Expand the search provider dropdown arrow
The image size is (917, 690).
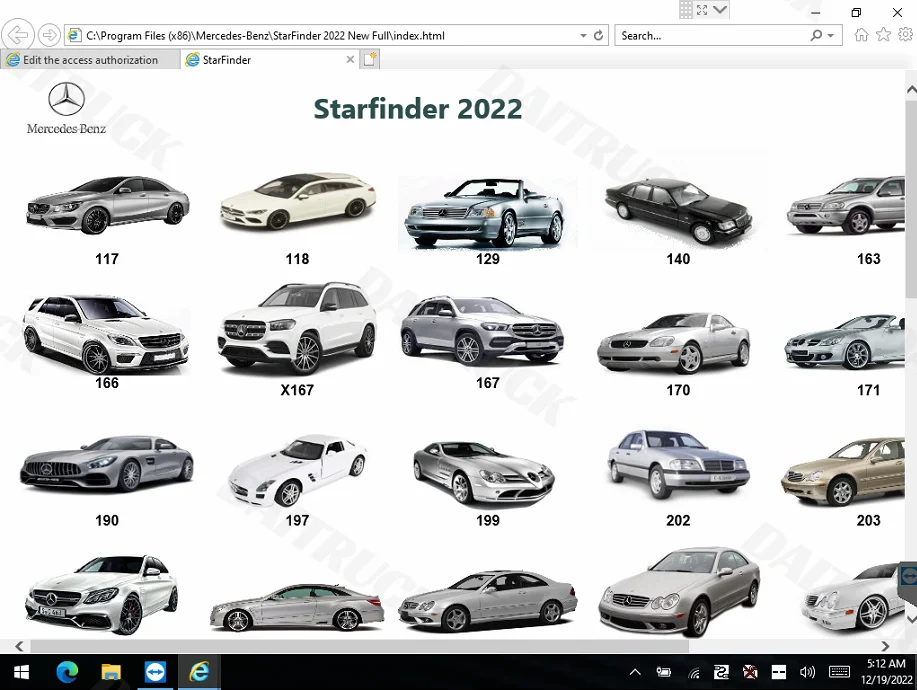tap(831, 36)
